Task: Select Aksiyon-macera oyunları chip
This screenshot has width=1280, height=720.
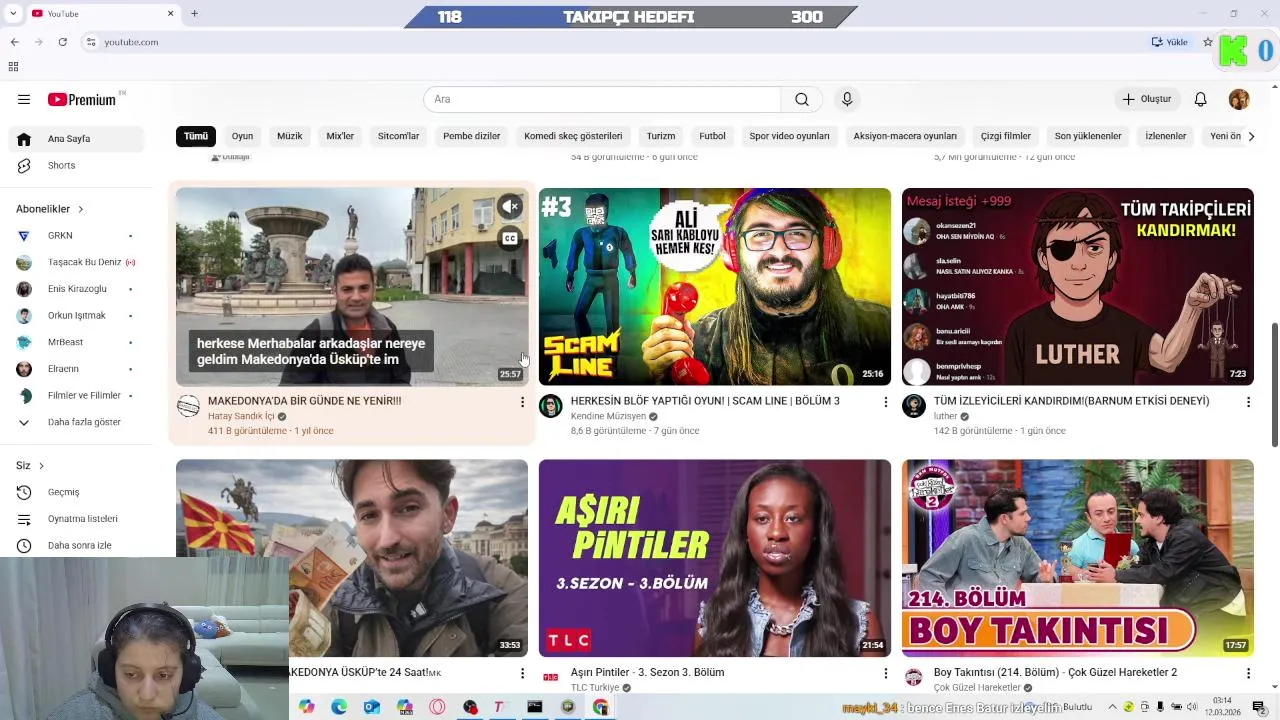Action: click(905, 136)
